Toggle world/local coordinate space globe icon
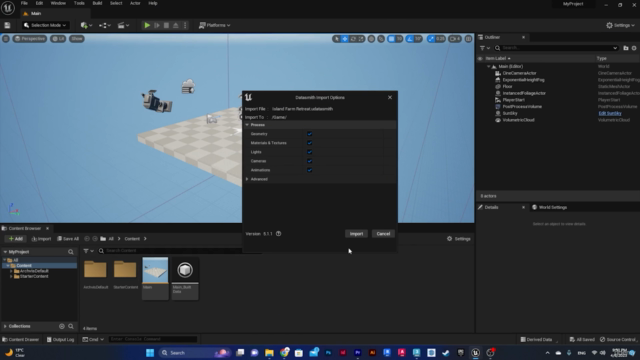Screen dimensions: 640x360 371,39
